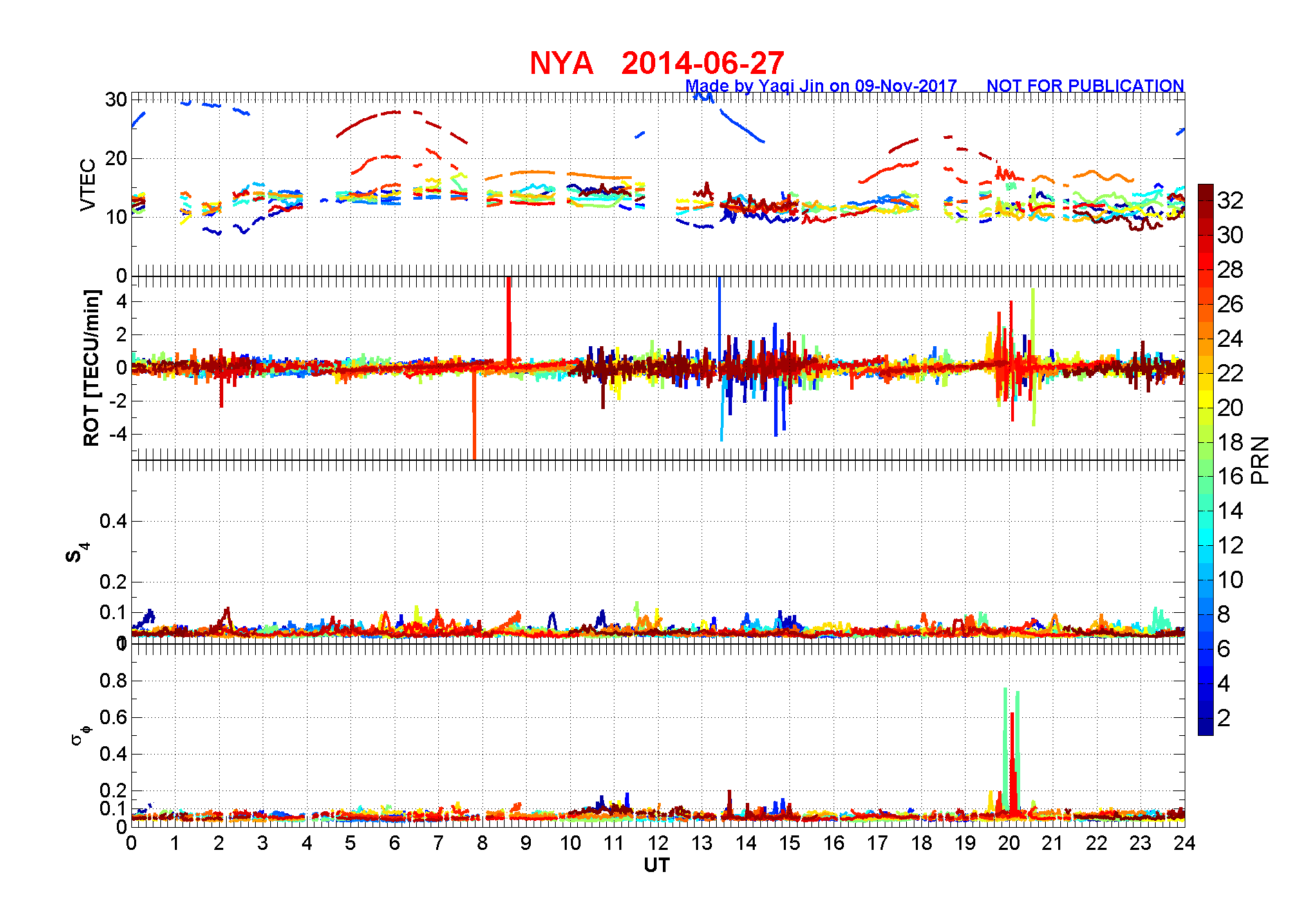The width and height of the screenshot is (1316, 919).
Task: Click σφ tick label '0.8'
Action: 113,681
